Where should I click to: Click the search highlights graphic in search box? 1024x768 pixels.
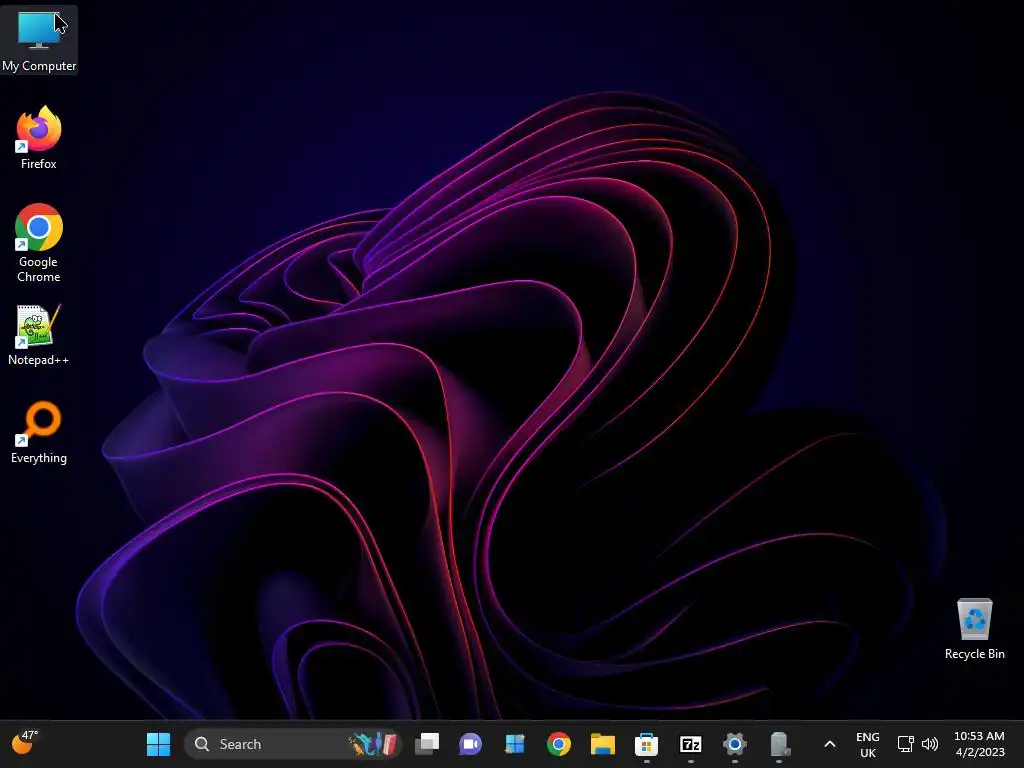(374, 744)
